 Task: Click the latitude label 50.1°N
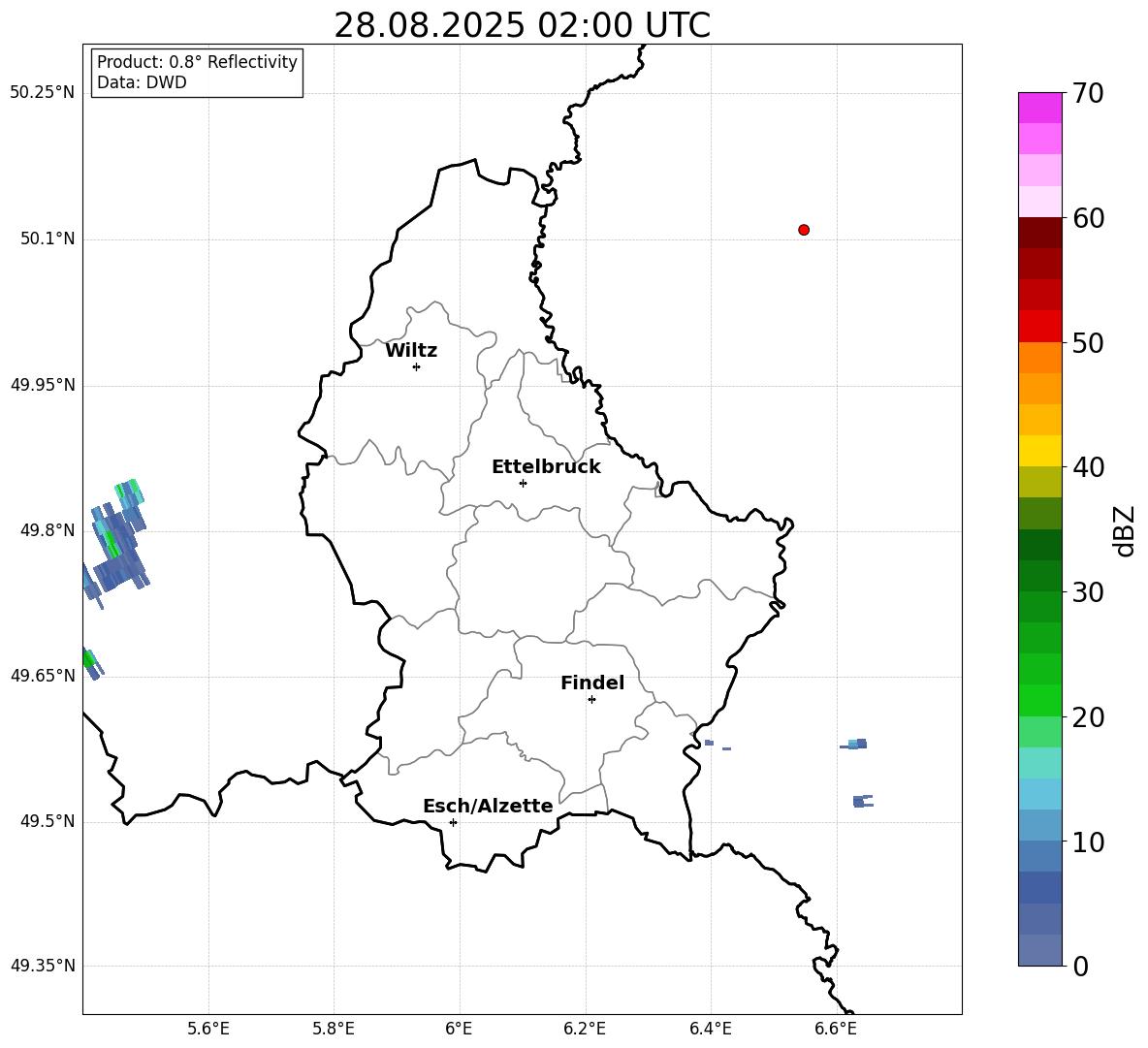point(48,239)
